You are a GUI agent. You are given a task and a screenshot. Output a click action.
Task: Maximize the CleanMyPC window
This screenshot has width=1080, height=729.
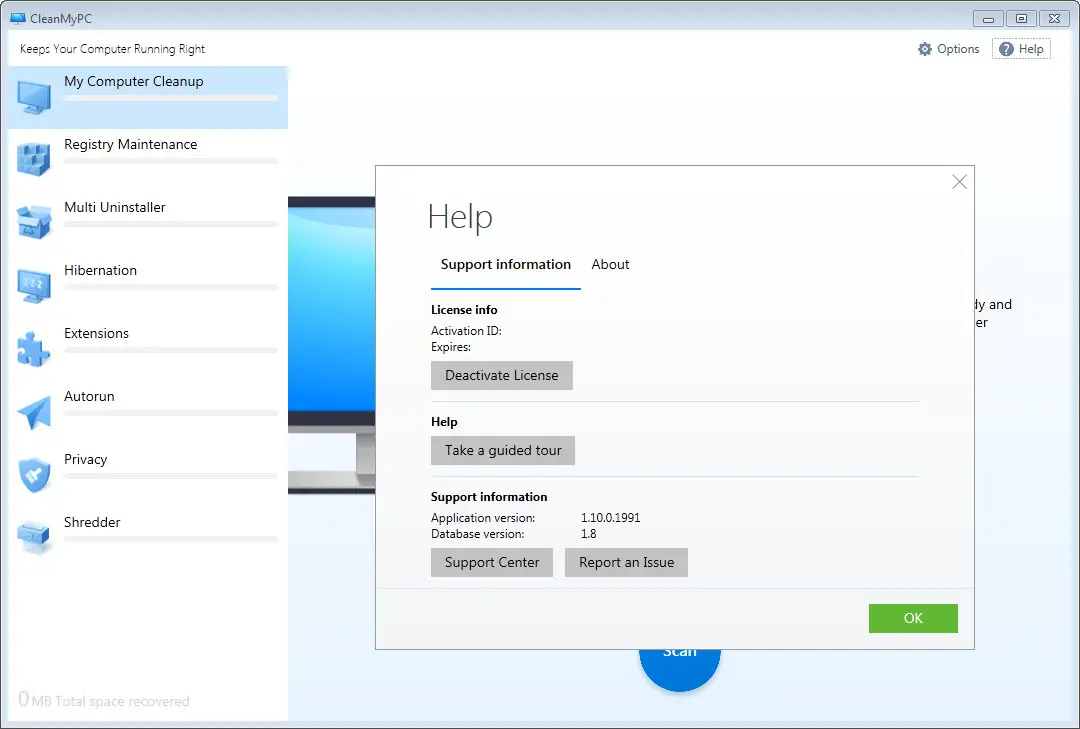click(1021, 19)
